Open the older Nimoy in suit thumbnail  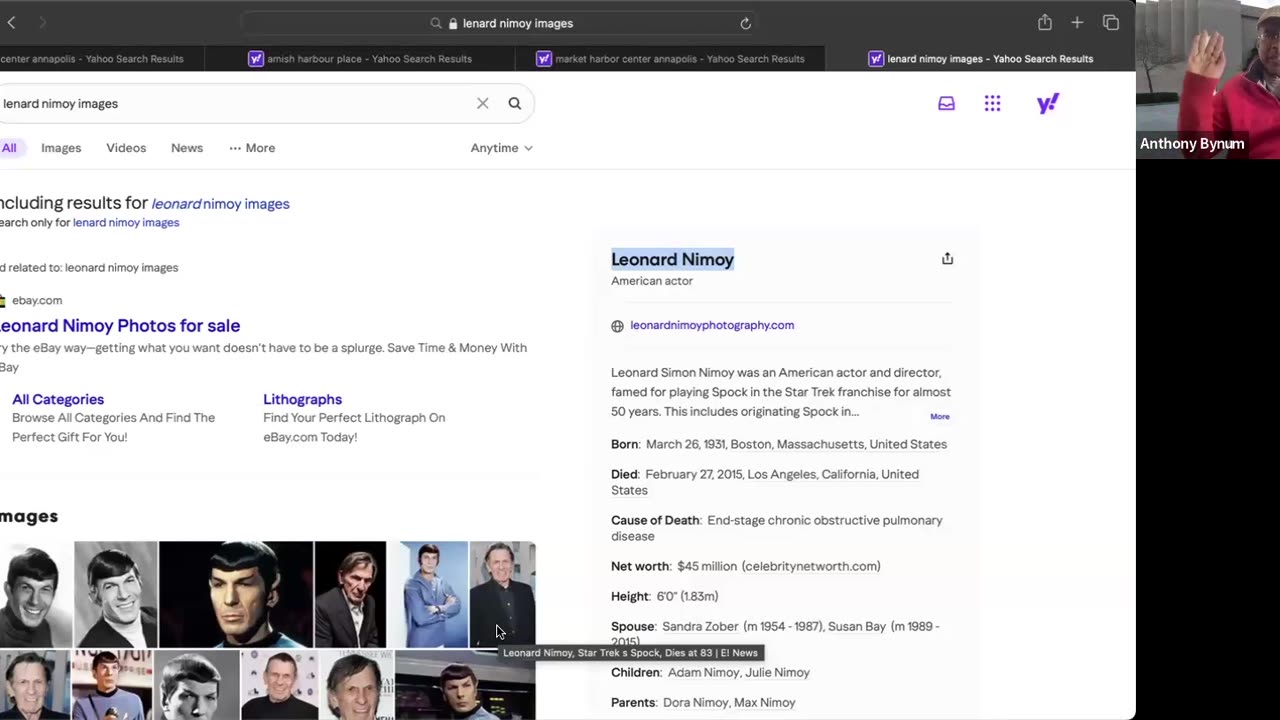pos(350,594)
